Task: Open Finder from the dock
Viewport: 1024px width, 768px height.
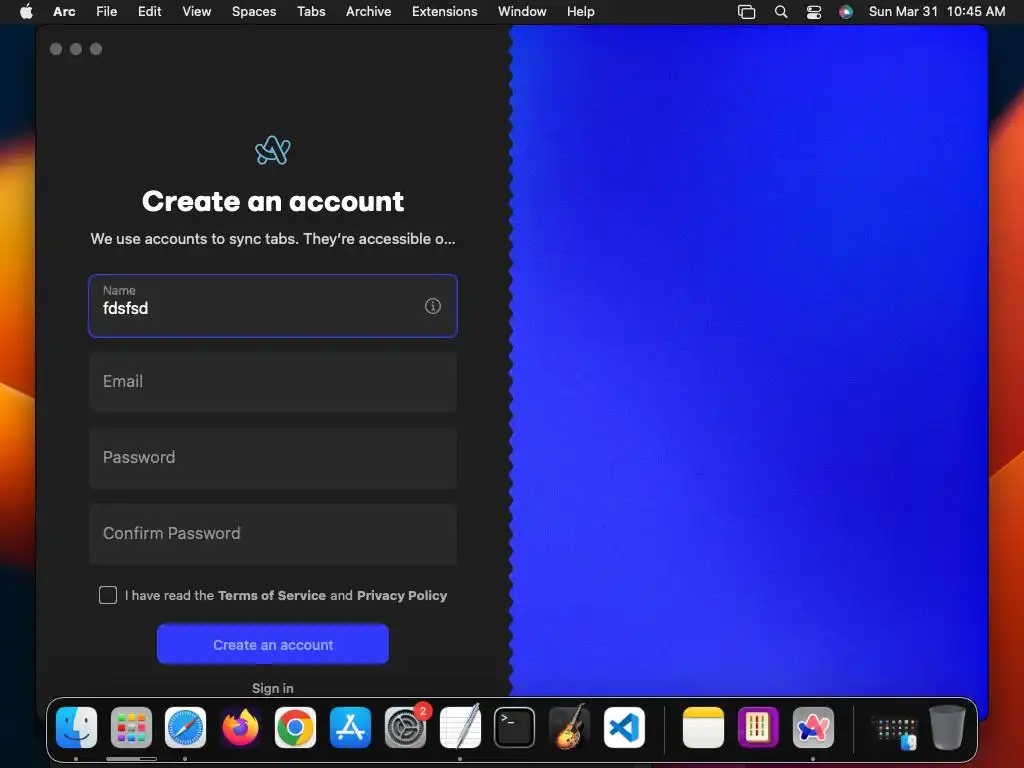Action: point(76,728)
